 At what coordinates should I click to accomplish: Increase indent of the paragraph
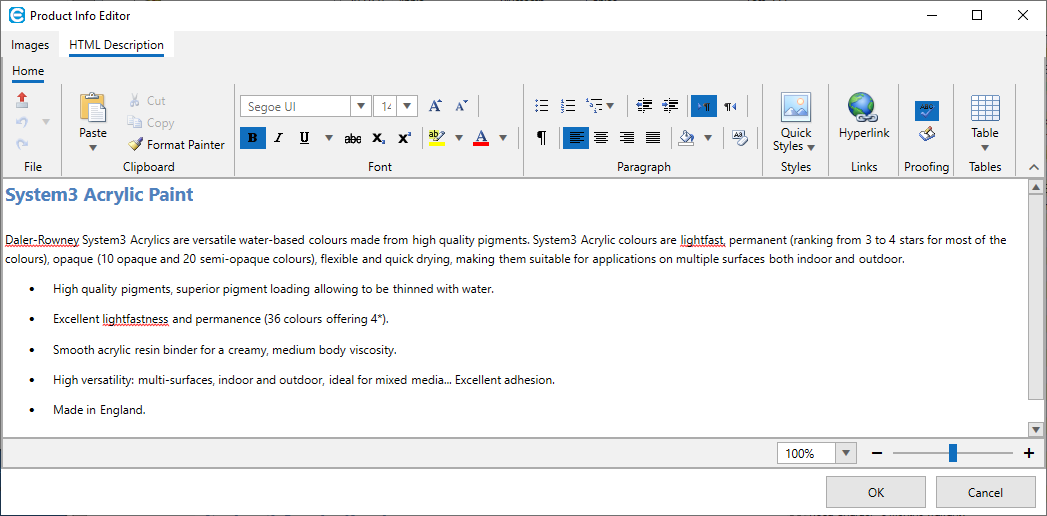(x=670, y=106)
